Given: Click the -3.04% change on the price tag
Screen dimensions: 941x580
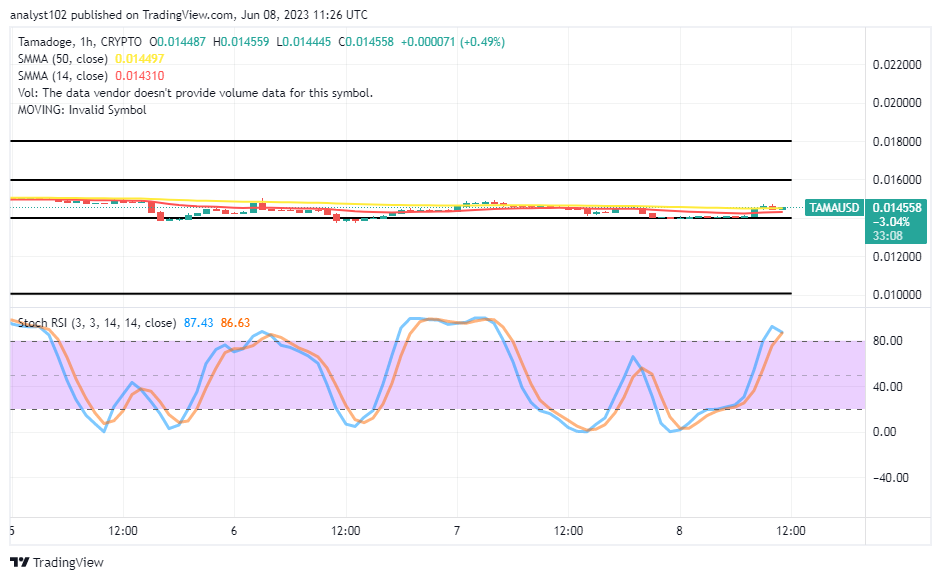Looking at the screenshot, I should click(x=891, y=222).
